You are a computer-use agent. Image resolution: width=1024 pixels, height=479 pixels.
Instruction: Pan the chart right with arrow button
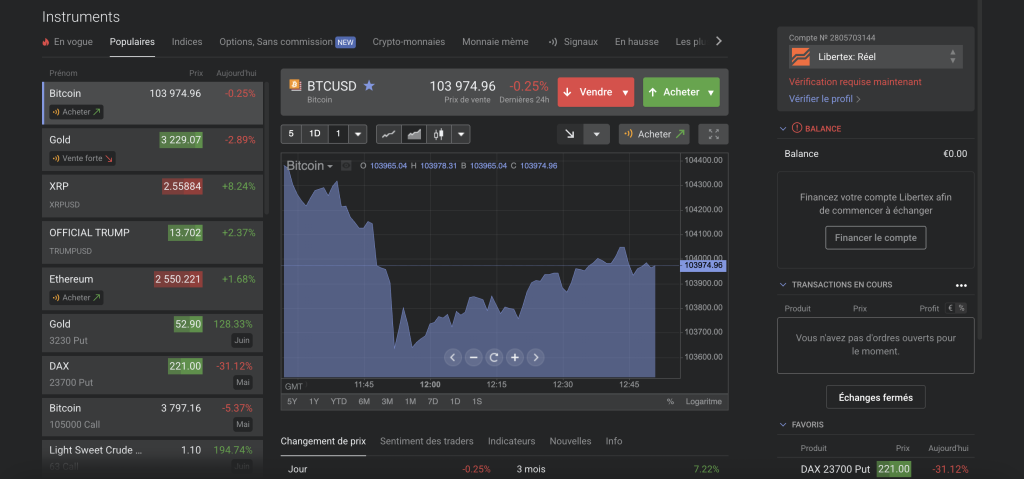536,357
